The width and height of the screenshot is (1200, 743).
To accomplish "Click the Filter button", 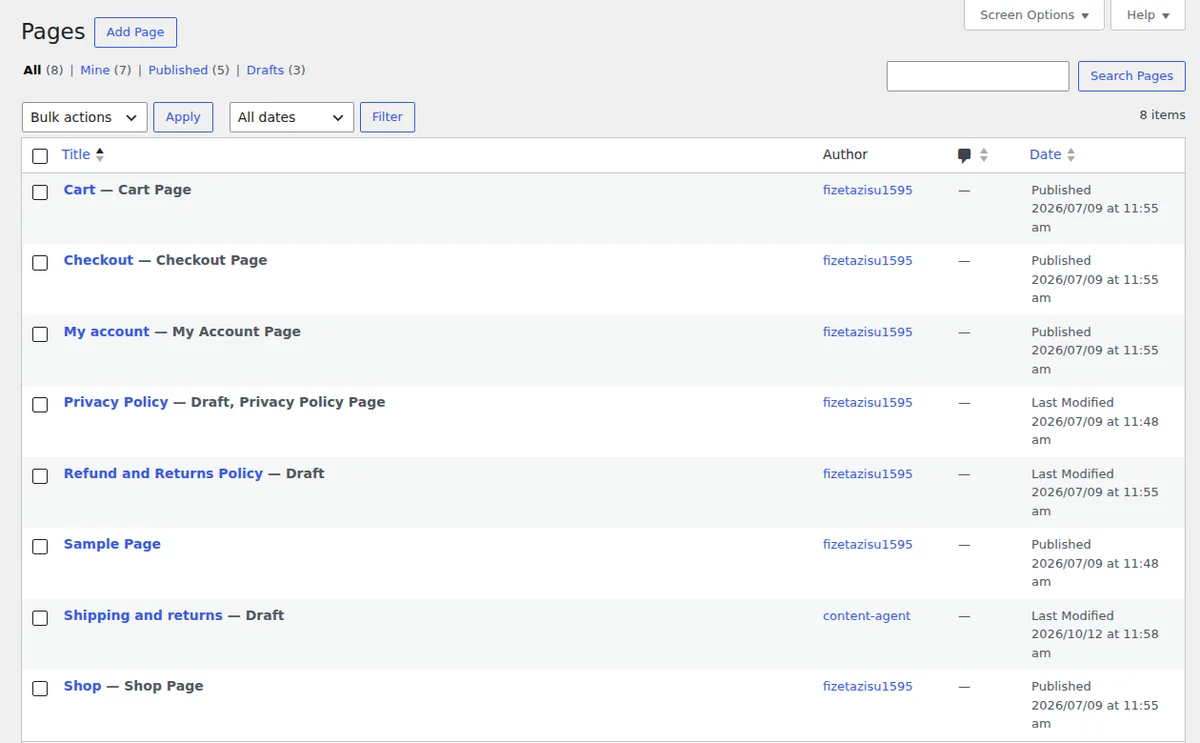I will point(387,117).
